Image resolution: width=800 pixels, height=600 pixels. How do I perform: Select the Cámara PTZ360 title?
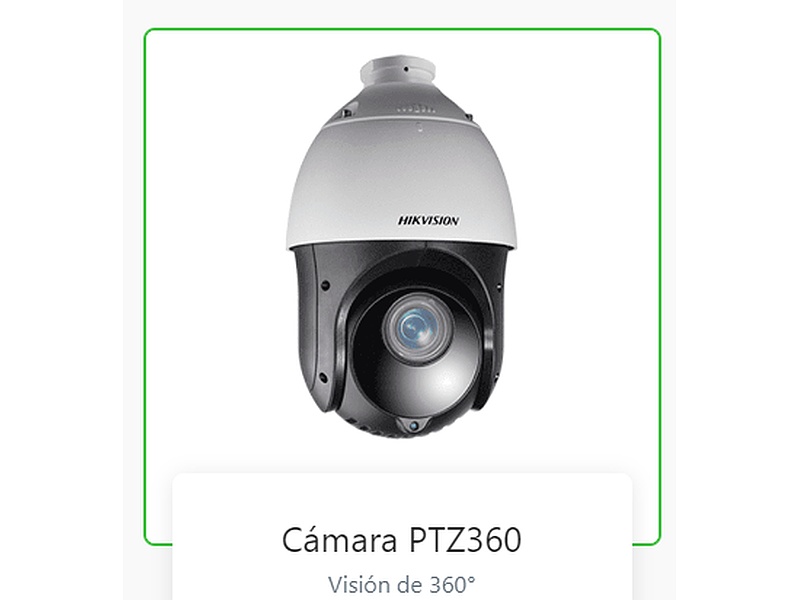[402, 540]
